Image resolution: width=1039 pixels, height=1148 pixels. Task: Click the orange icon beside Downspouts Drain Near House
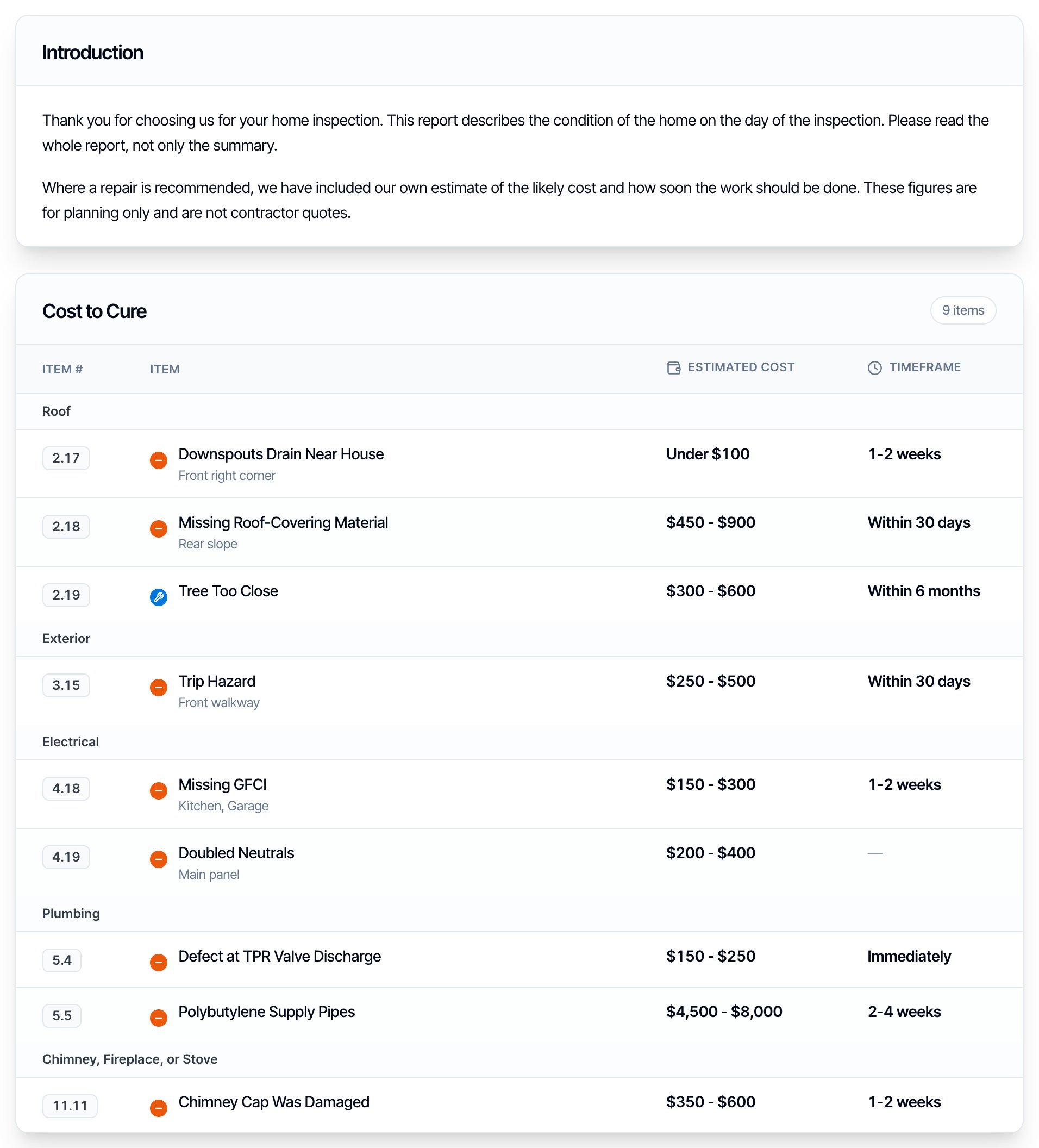[158, 460]
